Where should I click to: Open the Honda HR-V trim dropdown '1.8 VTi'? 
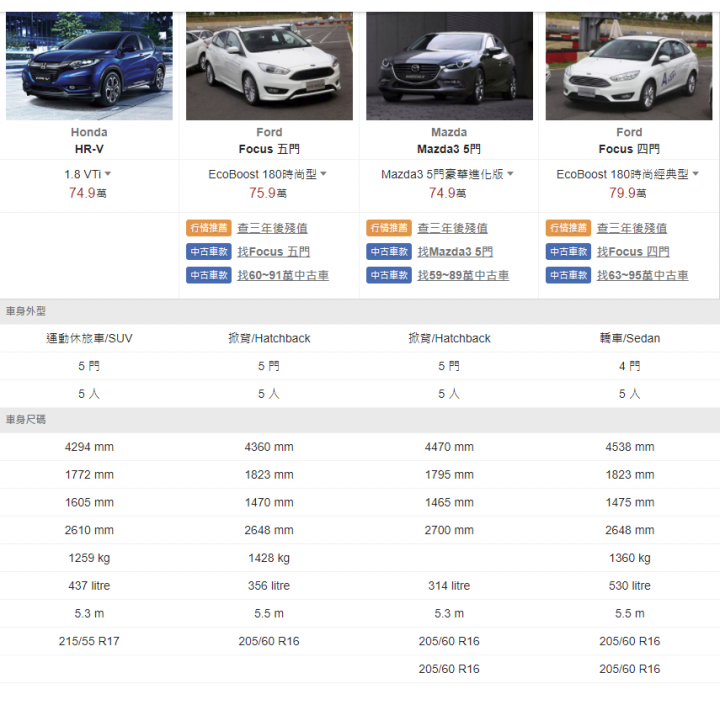coord(88,175)
